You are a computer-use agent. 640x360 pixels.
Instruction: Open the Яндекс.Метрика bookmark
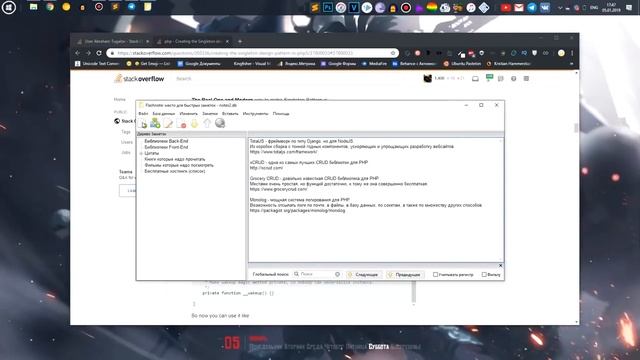(297, 64)
